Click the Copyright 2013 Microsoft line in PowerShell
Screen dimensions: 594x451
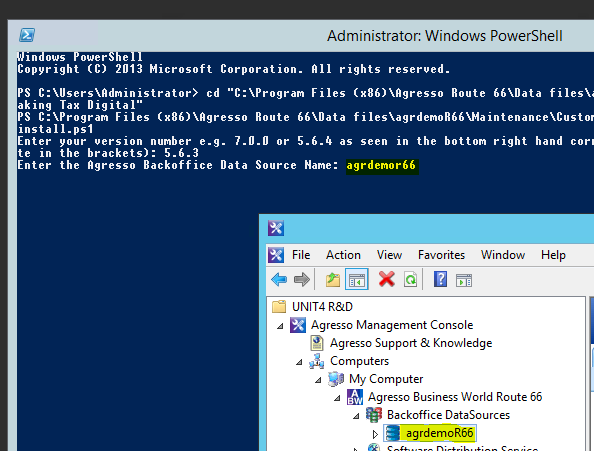pos(234,69)
